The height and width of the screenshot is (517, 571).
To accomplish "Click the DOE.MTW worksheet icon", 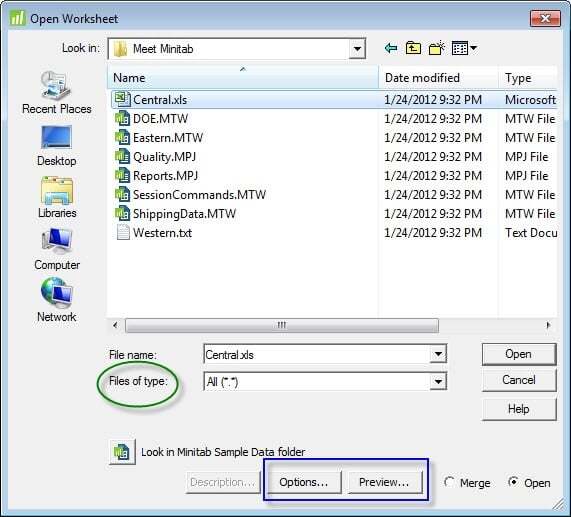I will pyautogui.click(x=122, y=118).
